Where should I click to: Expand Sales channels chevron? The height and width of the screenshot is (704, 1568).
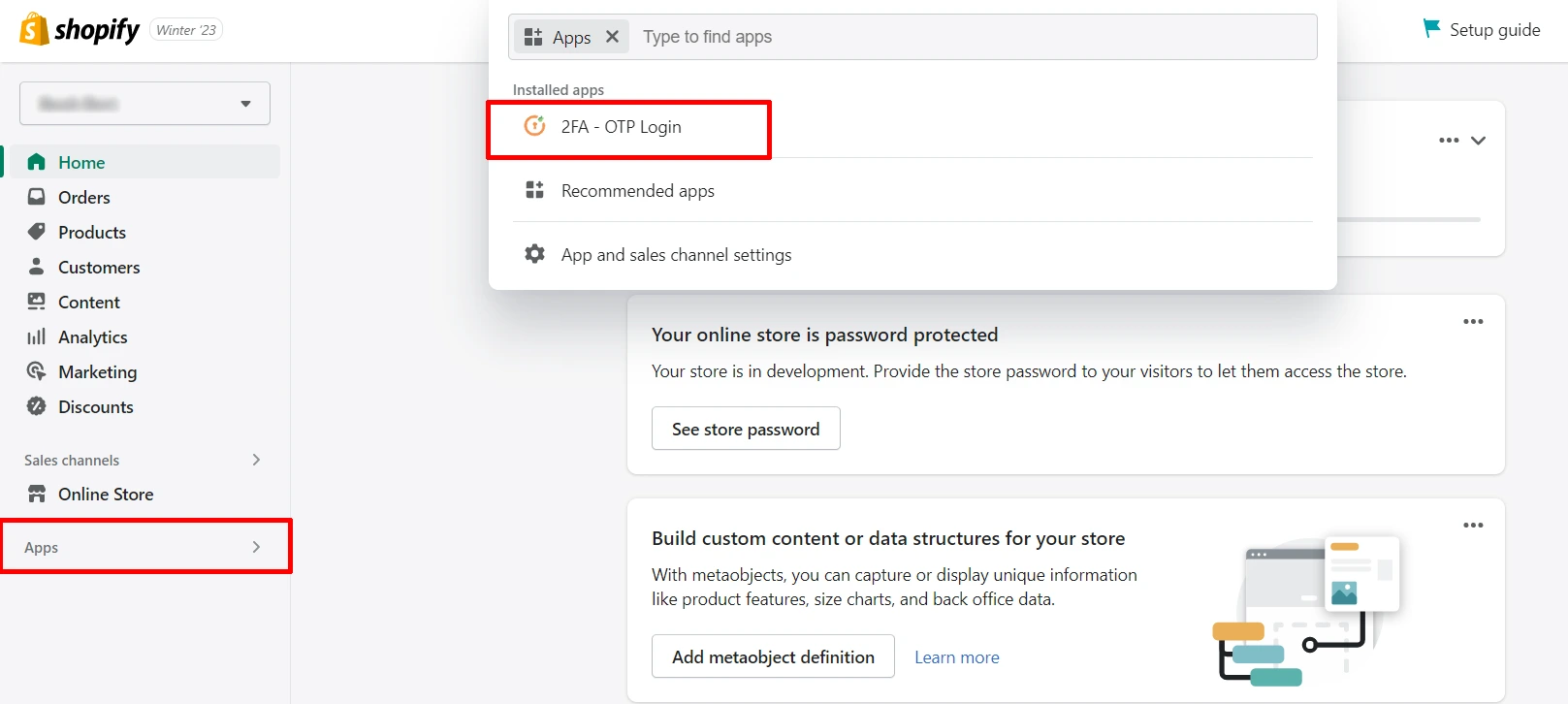[x=256, y=460]
